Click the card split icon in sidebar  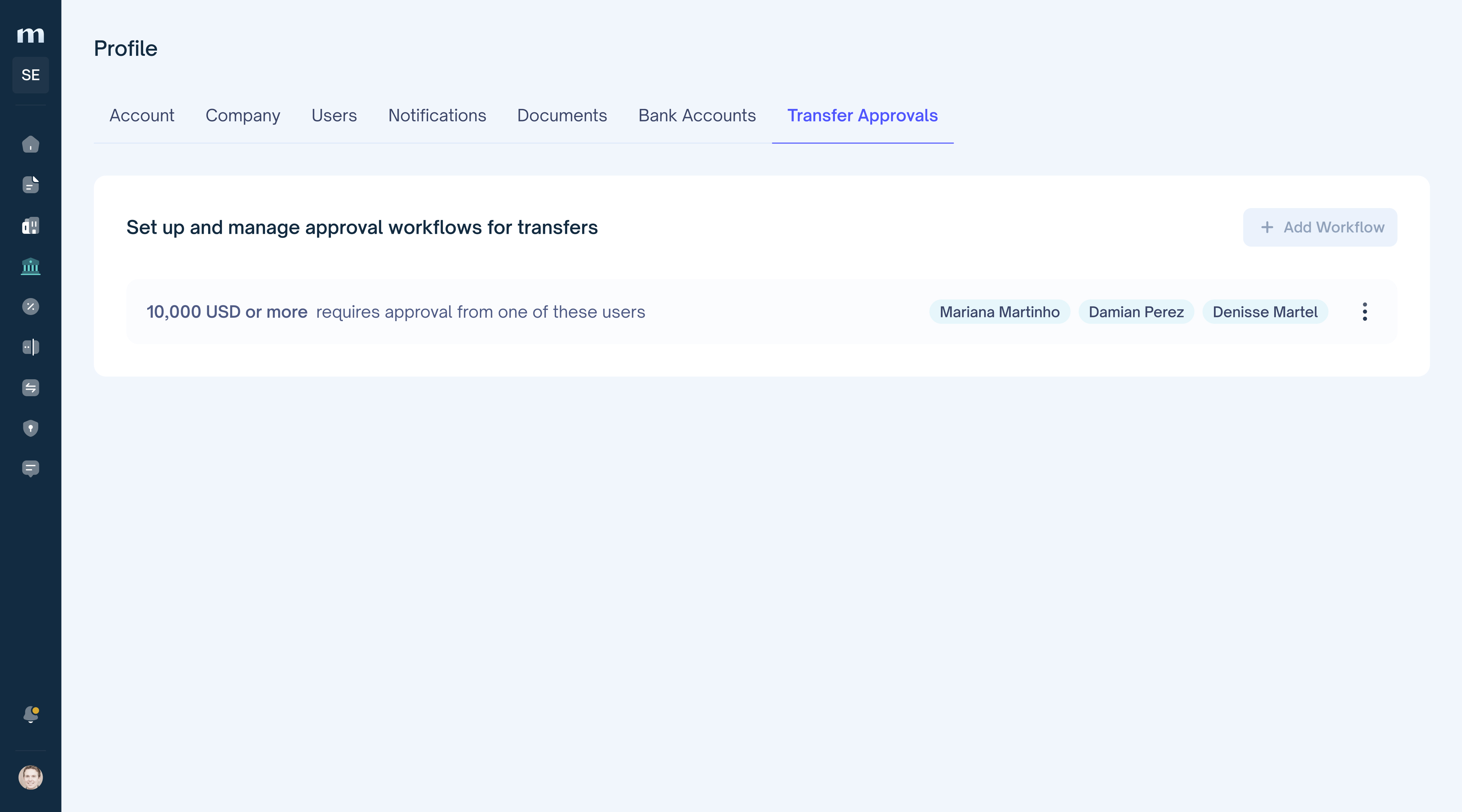click(31, 347)
